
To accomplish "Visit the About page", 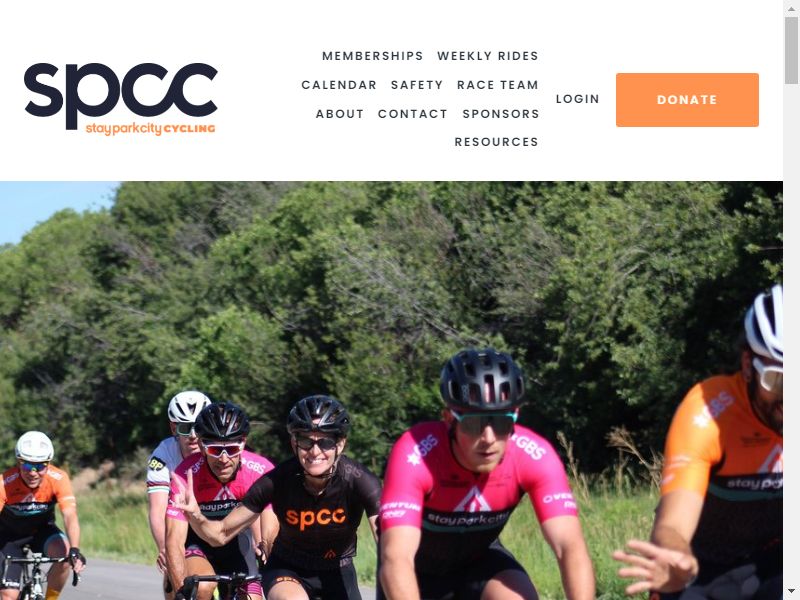I will coord(340,114).
